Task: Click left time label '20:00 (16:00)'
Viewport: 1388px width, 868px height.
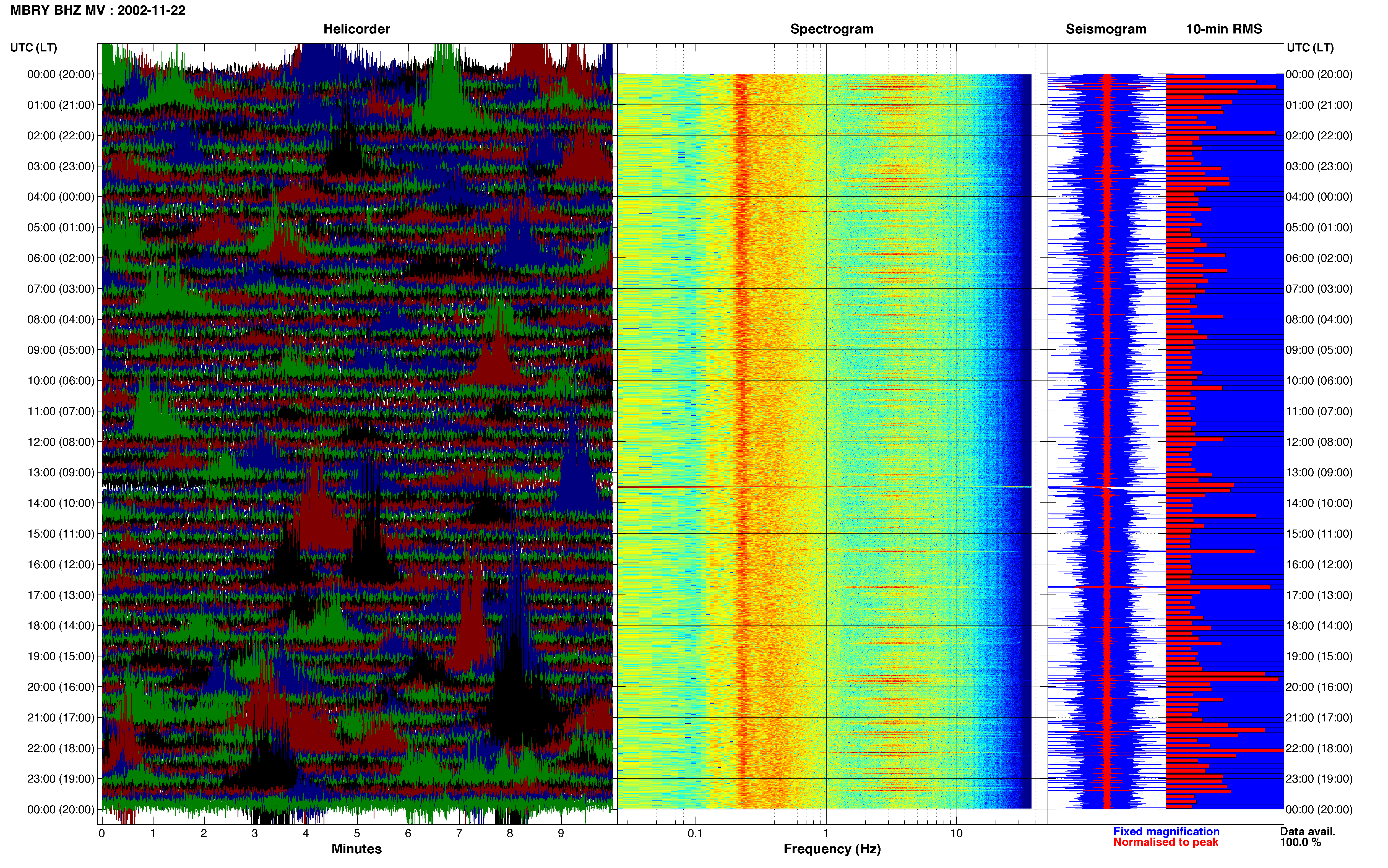Action: (61, 687)
